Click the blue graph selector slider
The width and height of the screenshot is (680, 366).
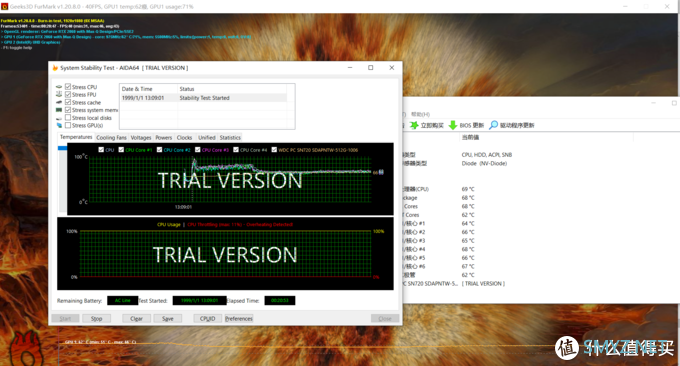click(x=62, y=148)
